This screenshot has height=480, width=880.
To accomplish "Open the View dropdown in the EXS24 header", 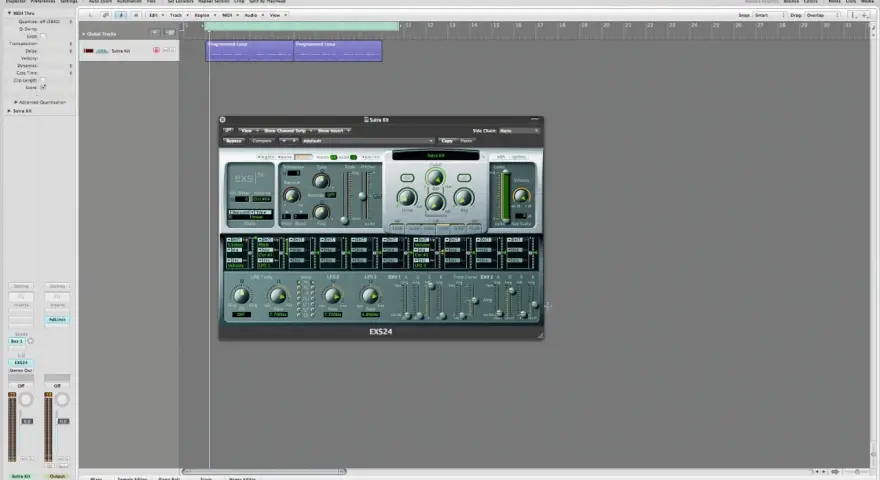I will [249, 130].
